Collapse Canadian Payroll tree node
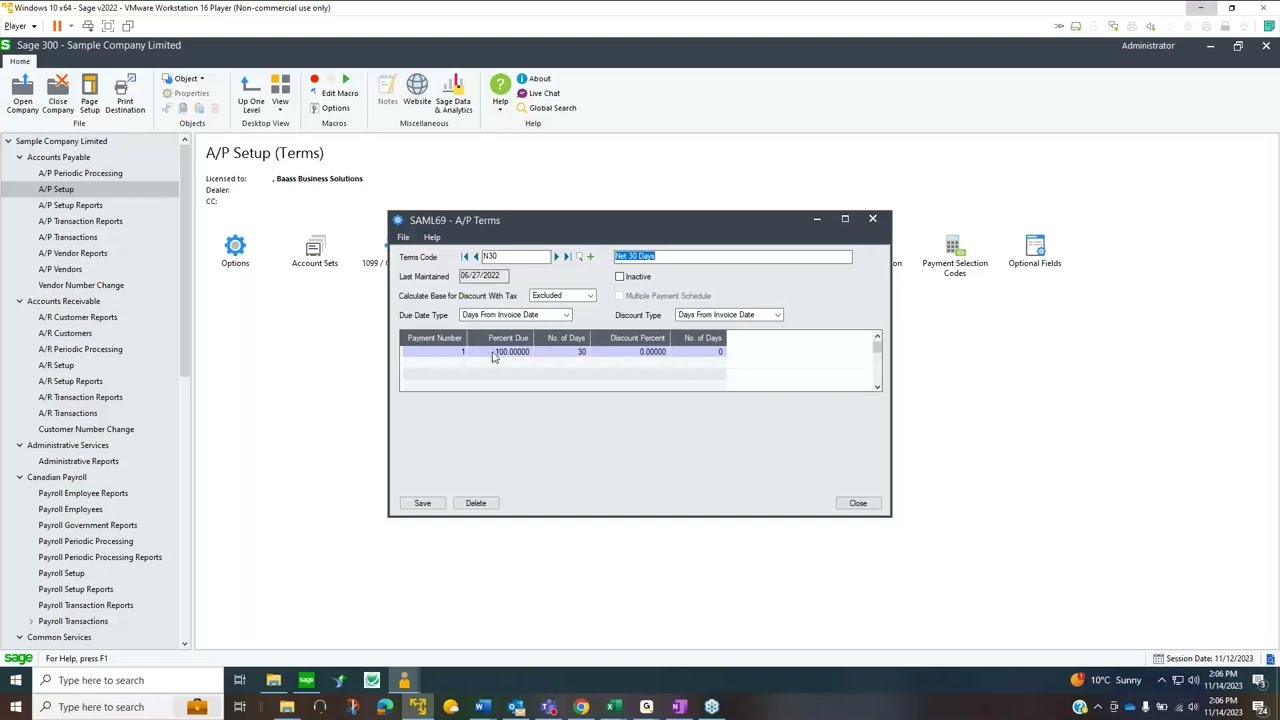Viewport: 1280px width, 720px height. click(19, 477)
